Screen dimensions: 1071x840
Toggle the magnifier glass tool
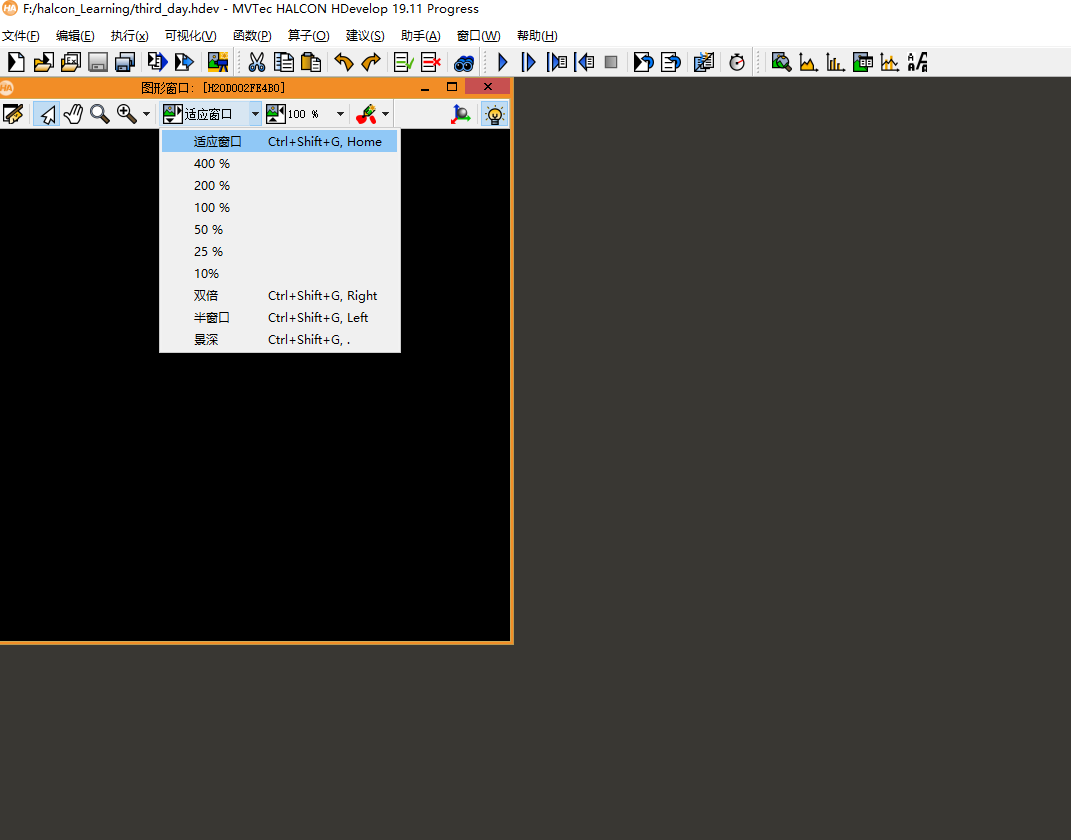click(100, 114)
